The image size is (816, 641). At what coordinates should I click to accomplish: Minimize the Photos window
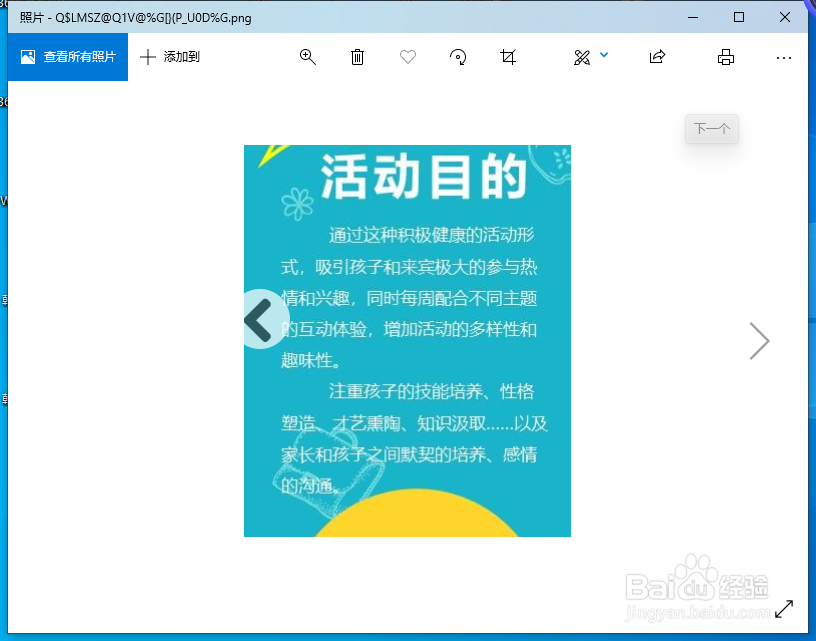coord(693,17)
